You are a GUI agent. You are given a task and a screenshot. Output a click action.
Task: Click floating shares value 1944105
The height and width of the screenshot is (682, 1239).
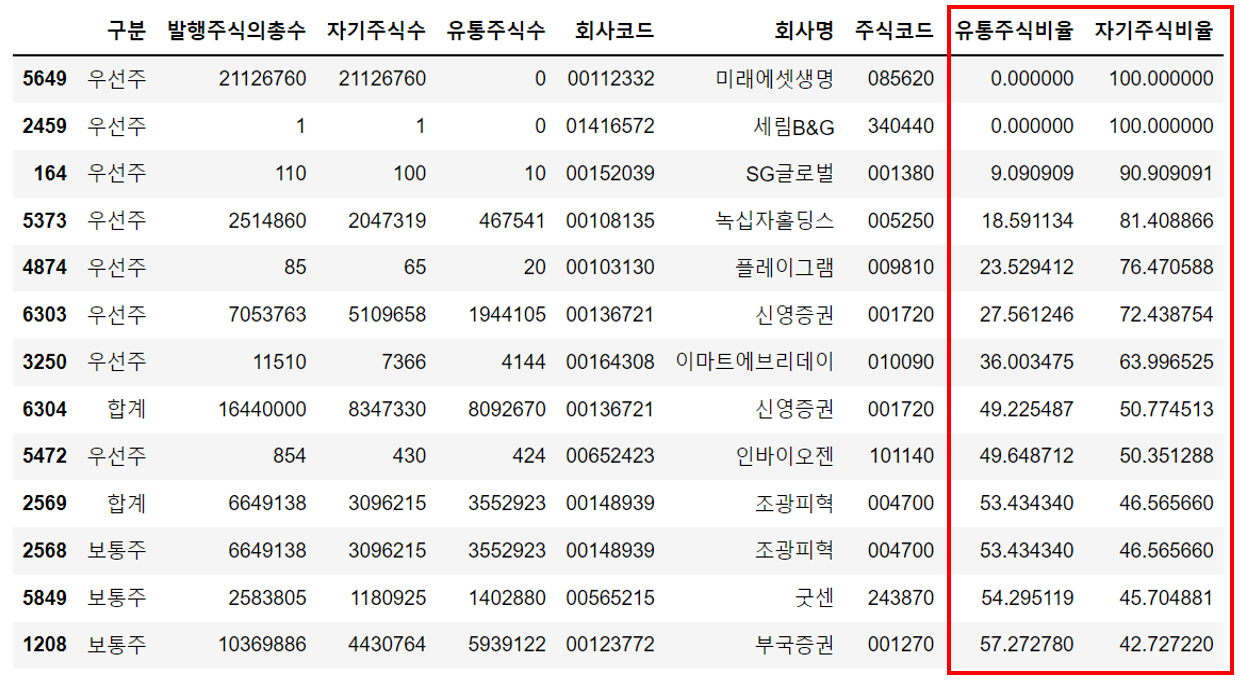(507, 314)
